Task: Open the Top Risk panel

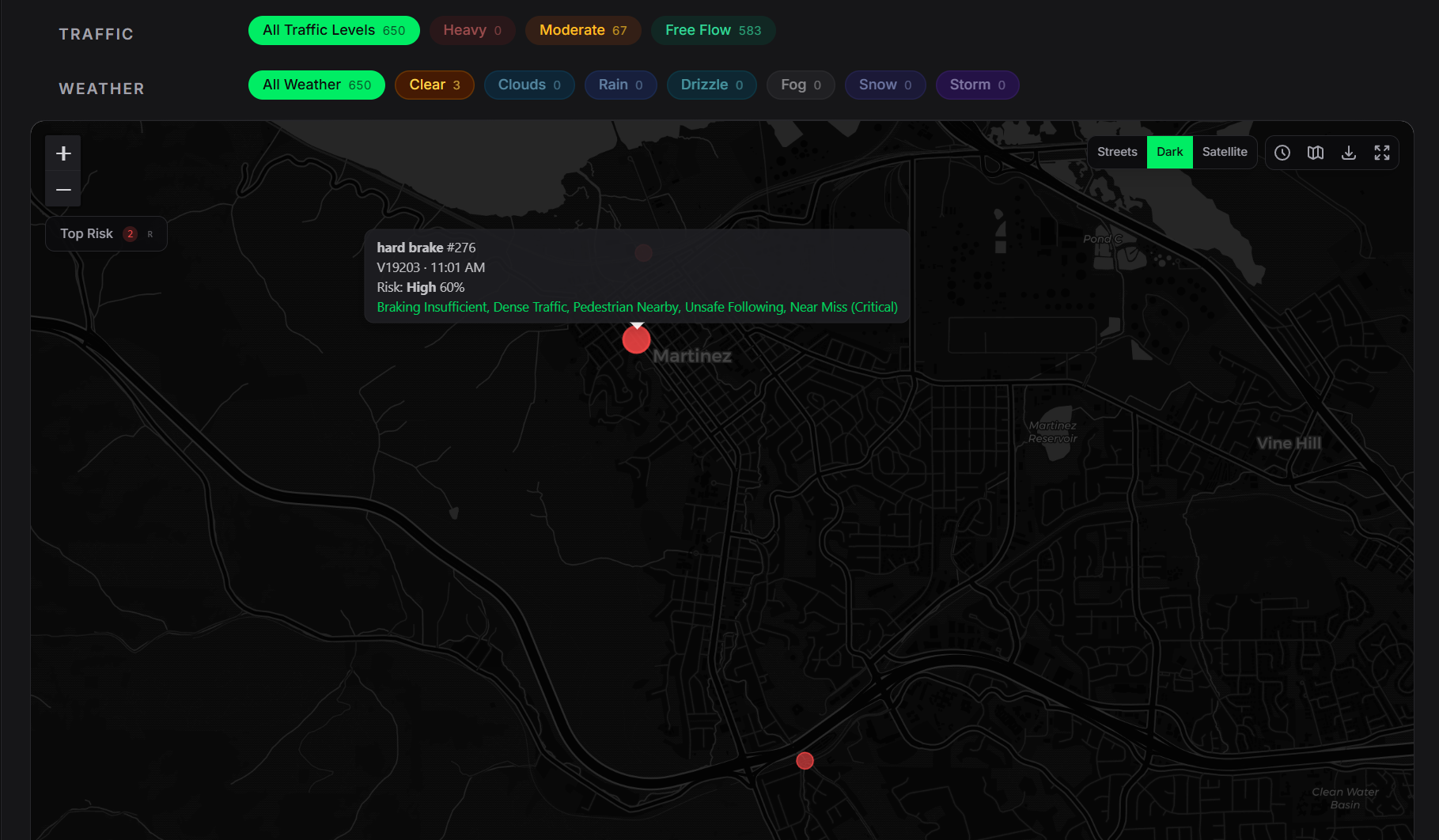Action: click(x=106, y=234)
